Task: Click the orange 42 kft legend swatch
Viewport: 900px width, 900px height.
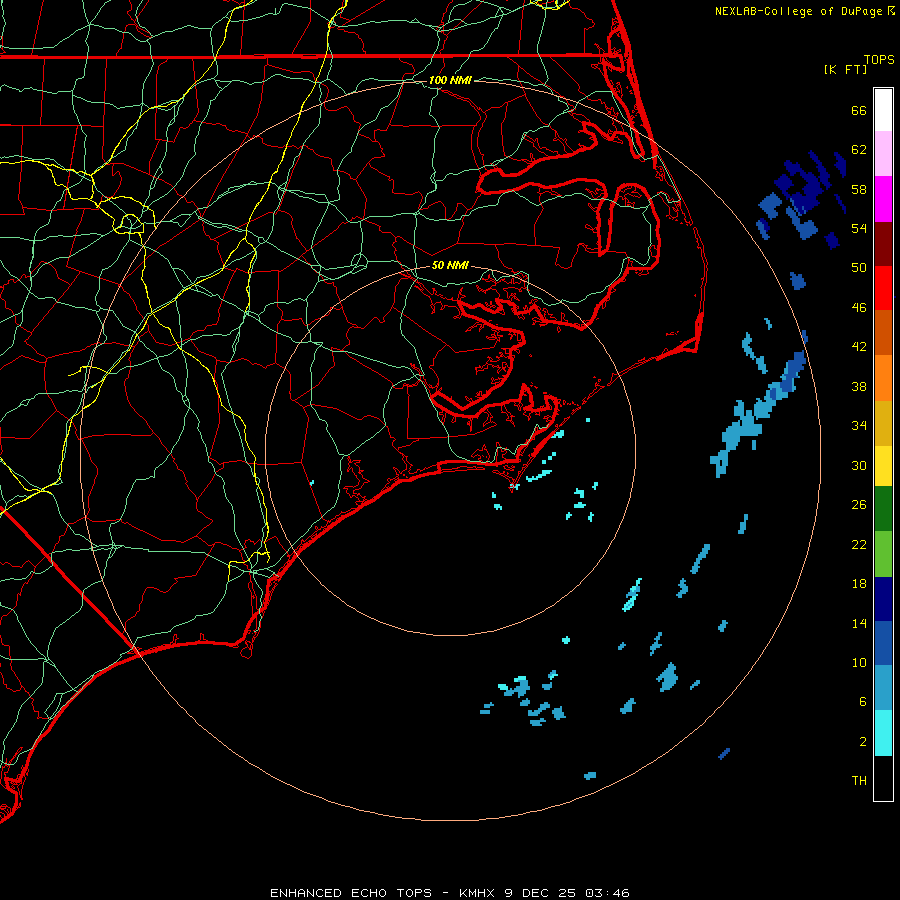Action: [x=883, y=377]
